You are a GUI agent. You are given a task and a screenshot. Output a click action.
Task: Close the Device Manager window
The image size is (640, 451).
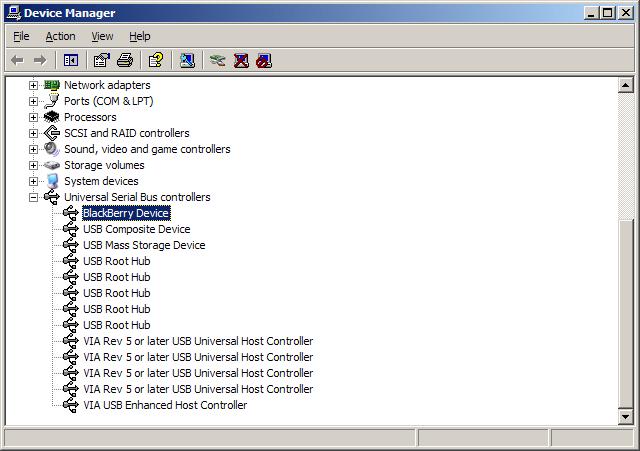pos(626,13)
